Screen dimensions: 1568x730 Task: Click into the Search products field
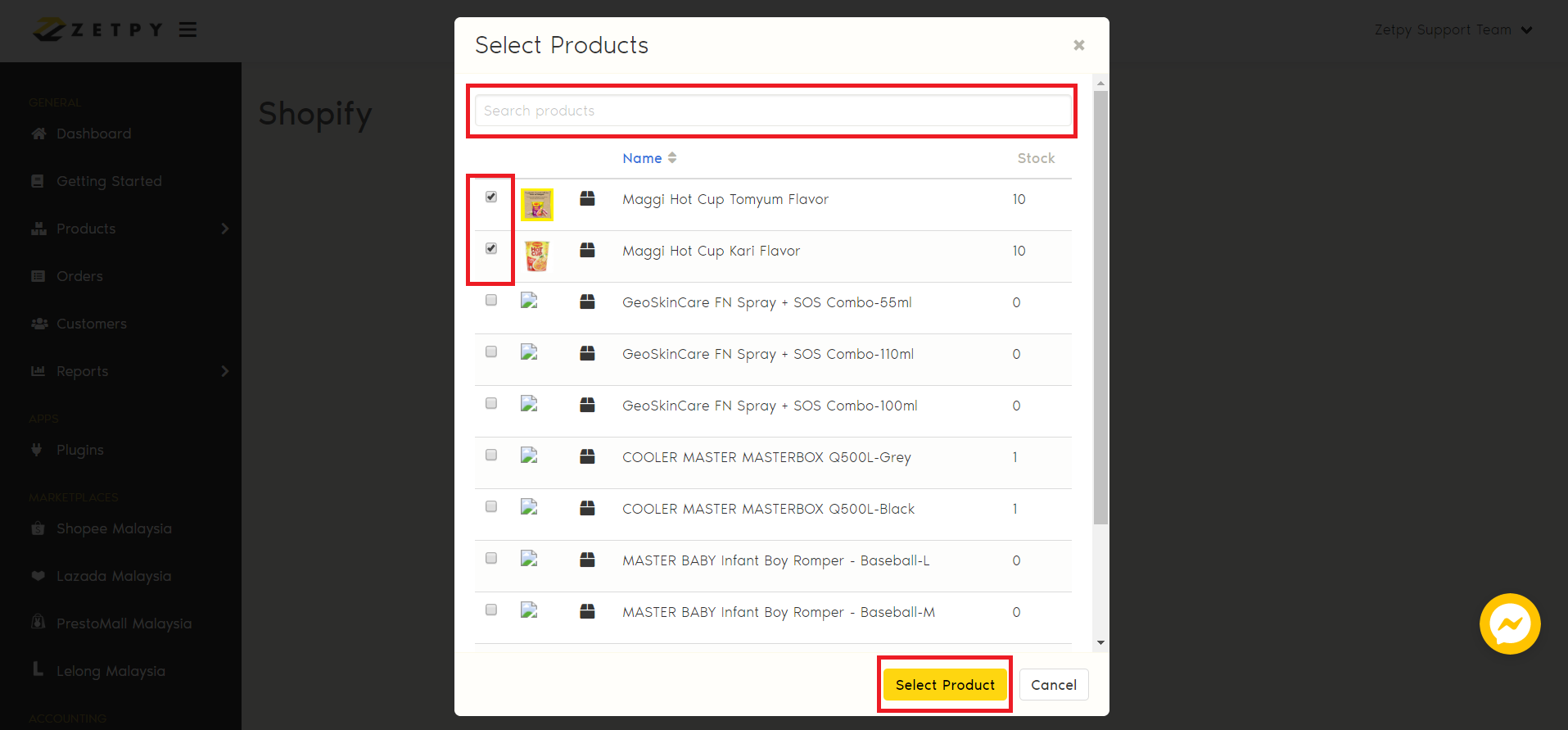coord(772,111)
